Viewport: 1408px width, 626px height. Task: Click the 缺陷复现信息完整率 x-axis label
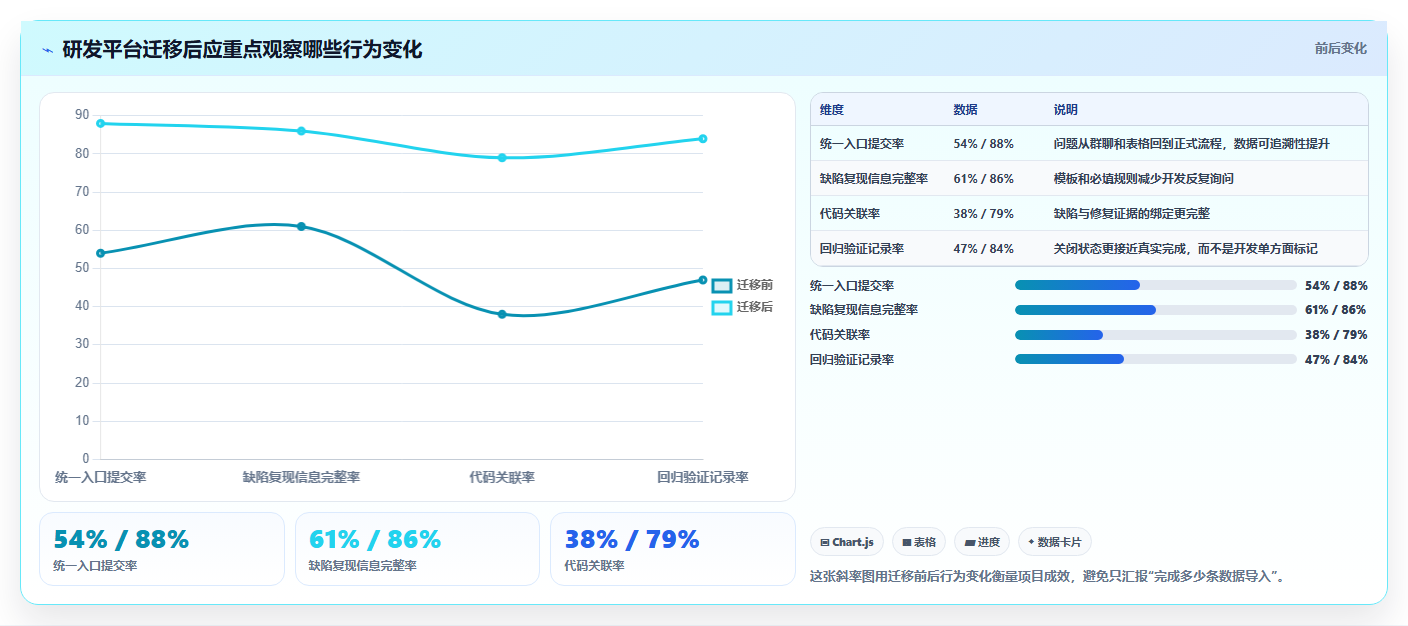(x=301, y=478)
